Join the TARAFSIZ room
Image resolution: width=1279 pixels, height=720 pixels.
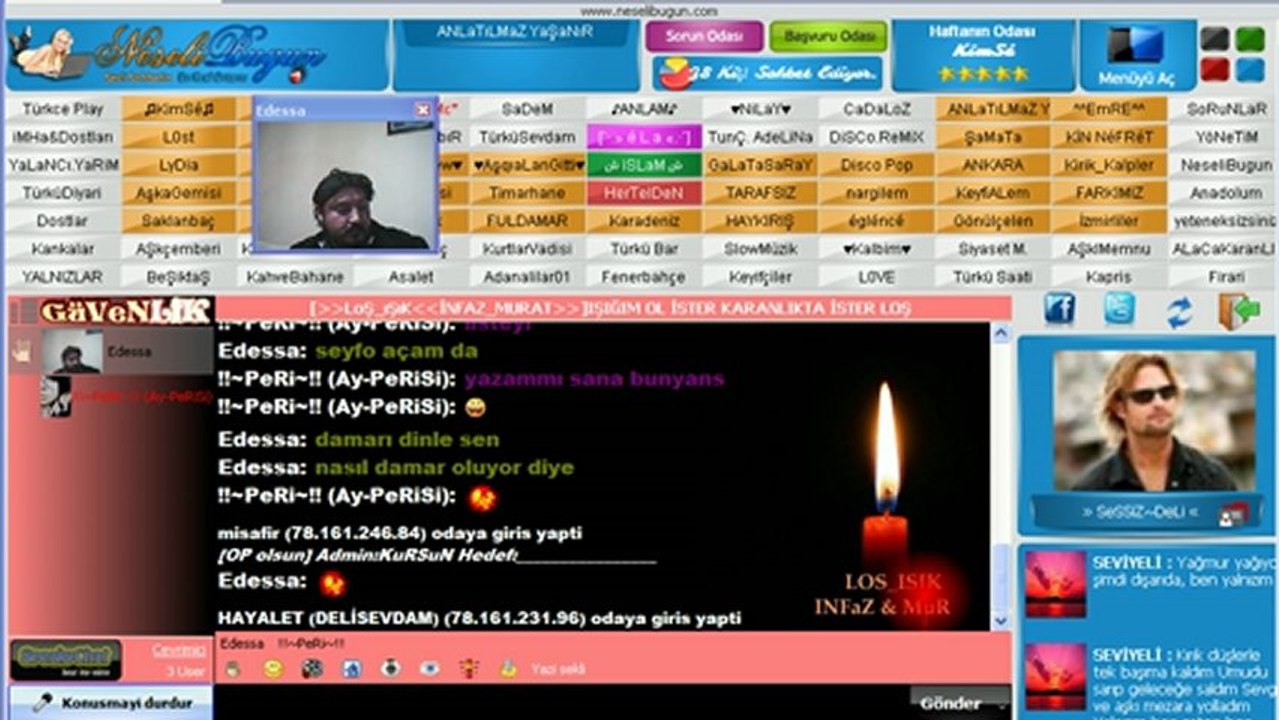click(x=759, y=193)
